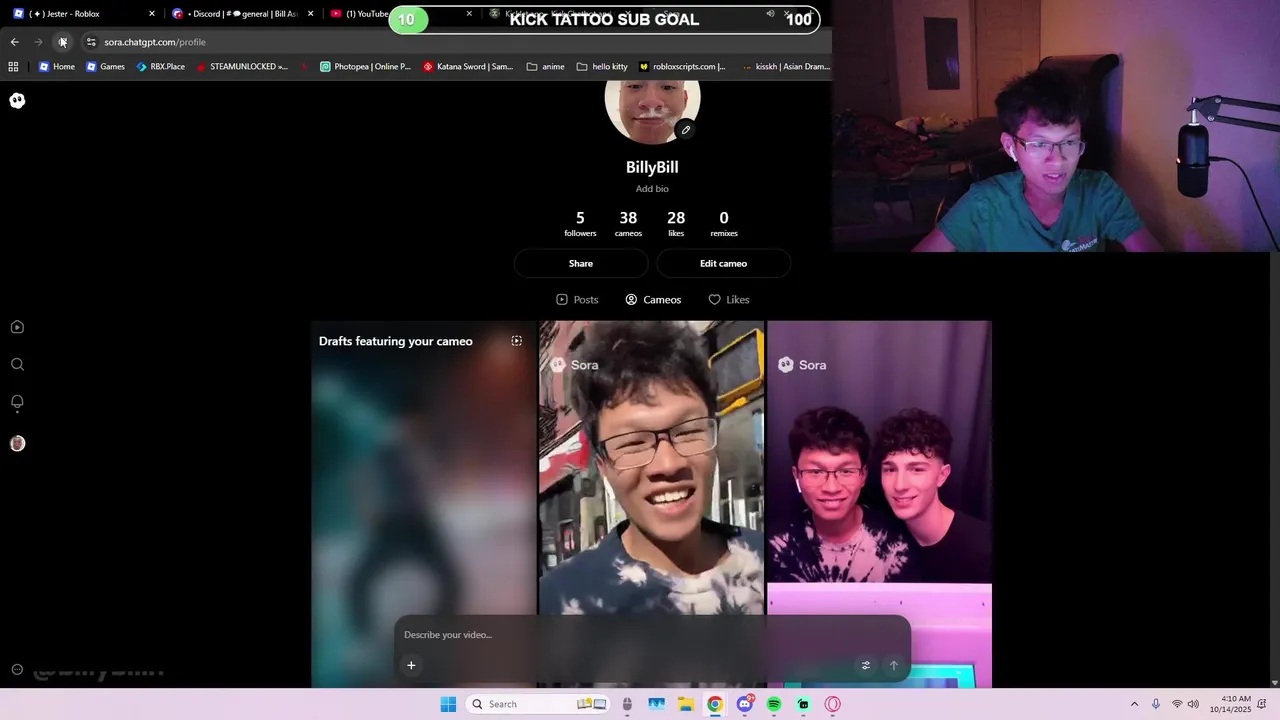
Task: Expand the anime bookmark folder
Action: click(545, 67)
